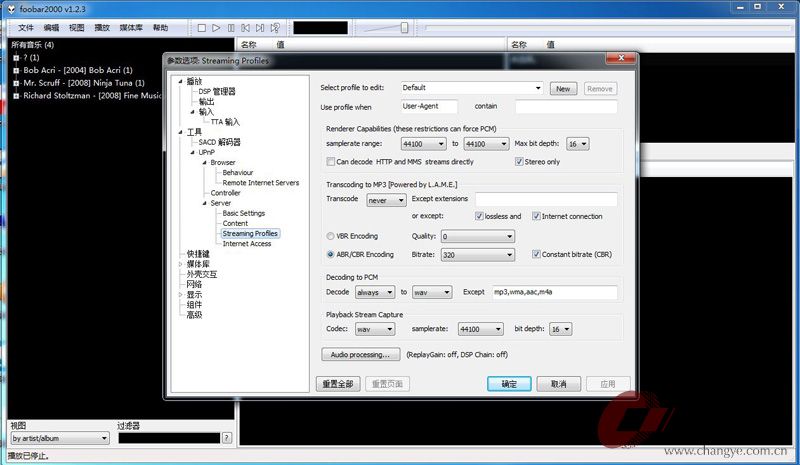Expand the 媒体库 preferences node
The image size is (800, 465).
click(x=180, y=264)
